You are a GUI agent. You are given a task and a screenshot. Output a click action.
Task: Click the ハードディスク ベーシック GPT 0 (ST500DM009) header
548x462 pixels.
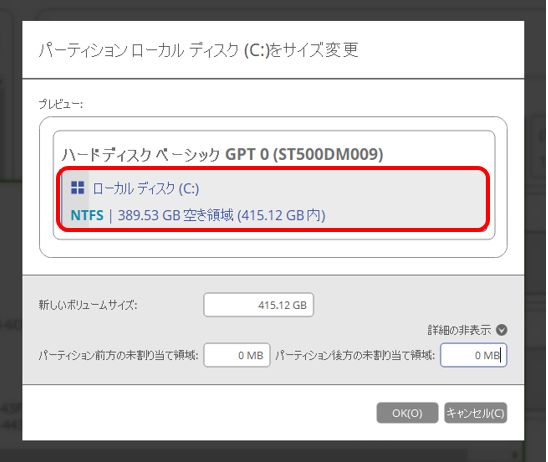point(222,154)
